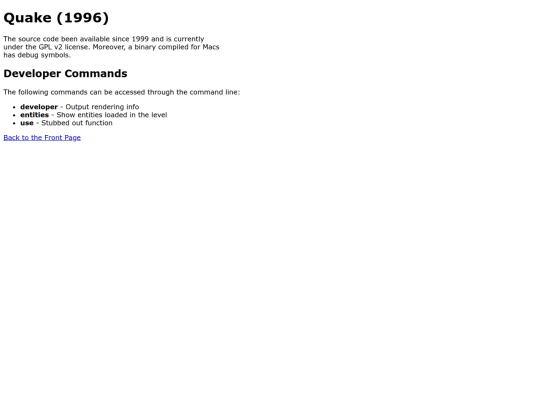Click the words binary compiled for Macs

point(177,47)
